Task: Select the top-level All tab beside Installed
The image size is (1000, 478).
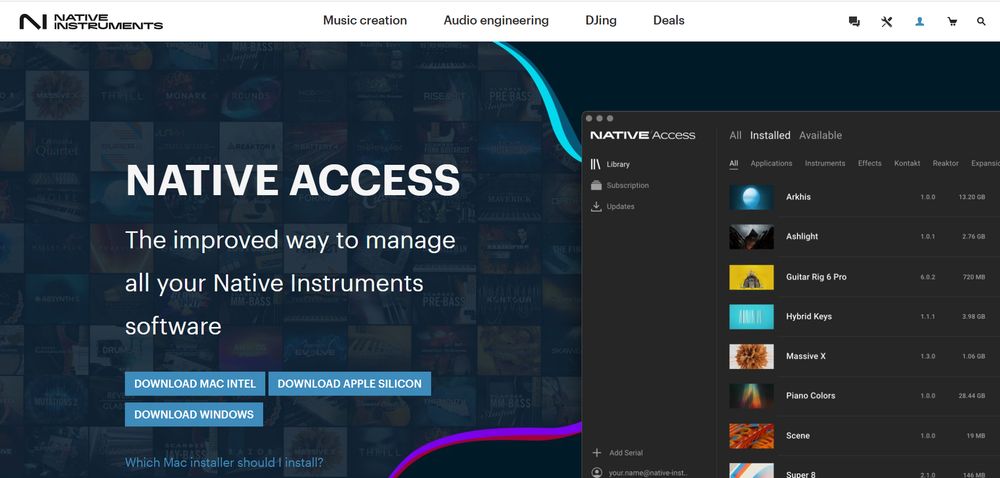Action: click(x=735, y=135)
